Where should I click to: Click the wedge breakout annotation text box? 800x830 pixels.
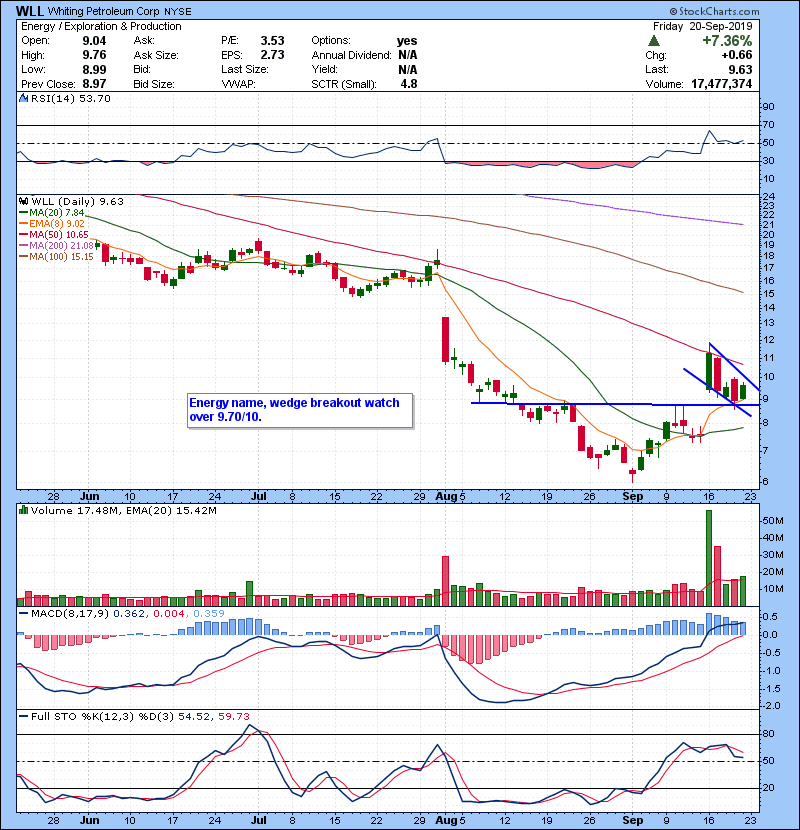coord(300,410)
